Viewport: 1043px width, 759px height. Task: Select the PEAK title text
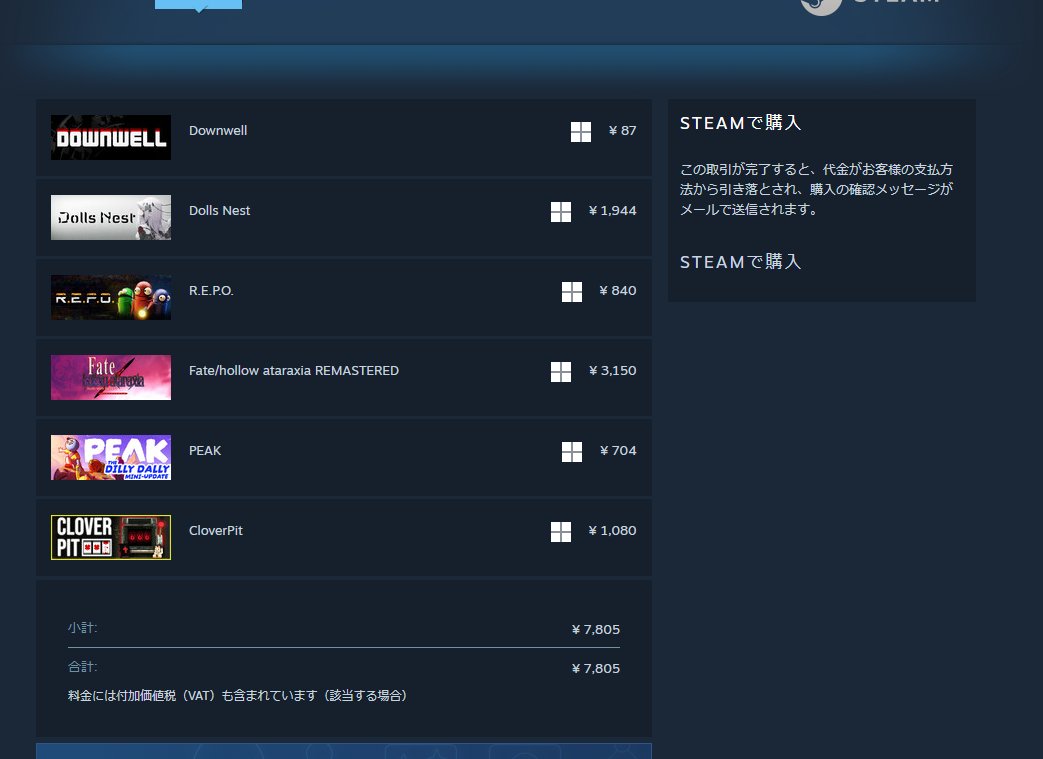(x=205, y=450)
